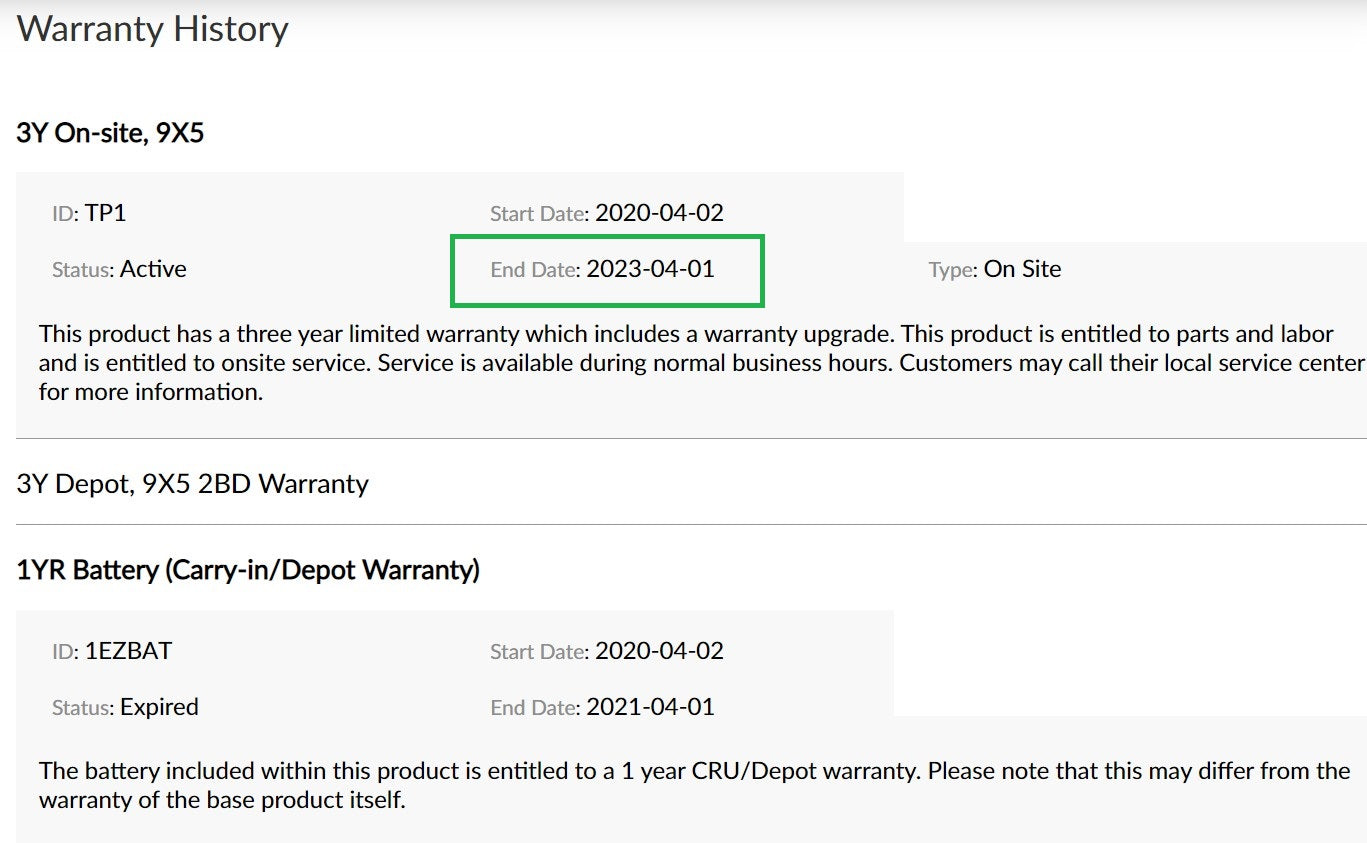
Task: Click the ID label in the TP1 section
Action: coord(65,213)
